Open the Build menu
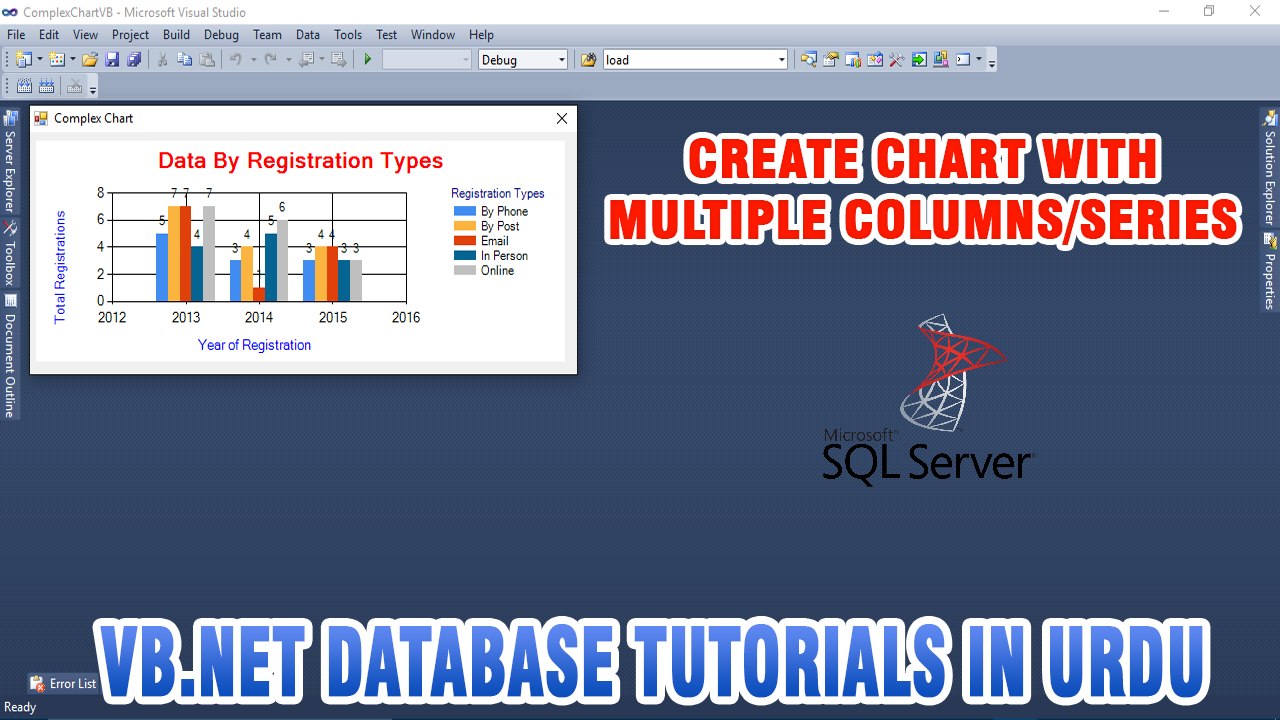Screen dimensions: 1280x720 click(x=176, y=34)
